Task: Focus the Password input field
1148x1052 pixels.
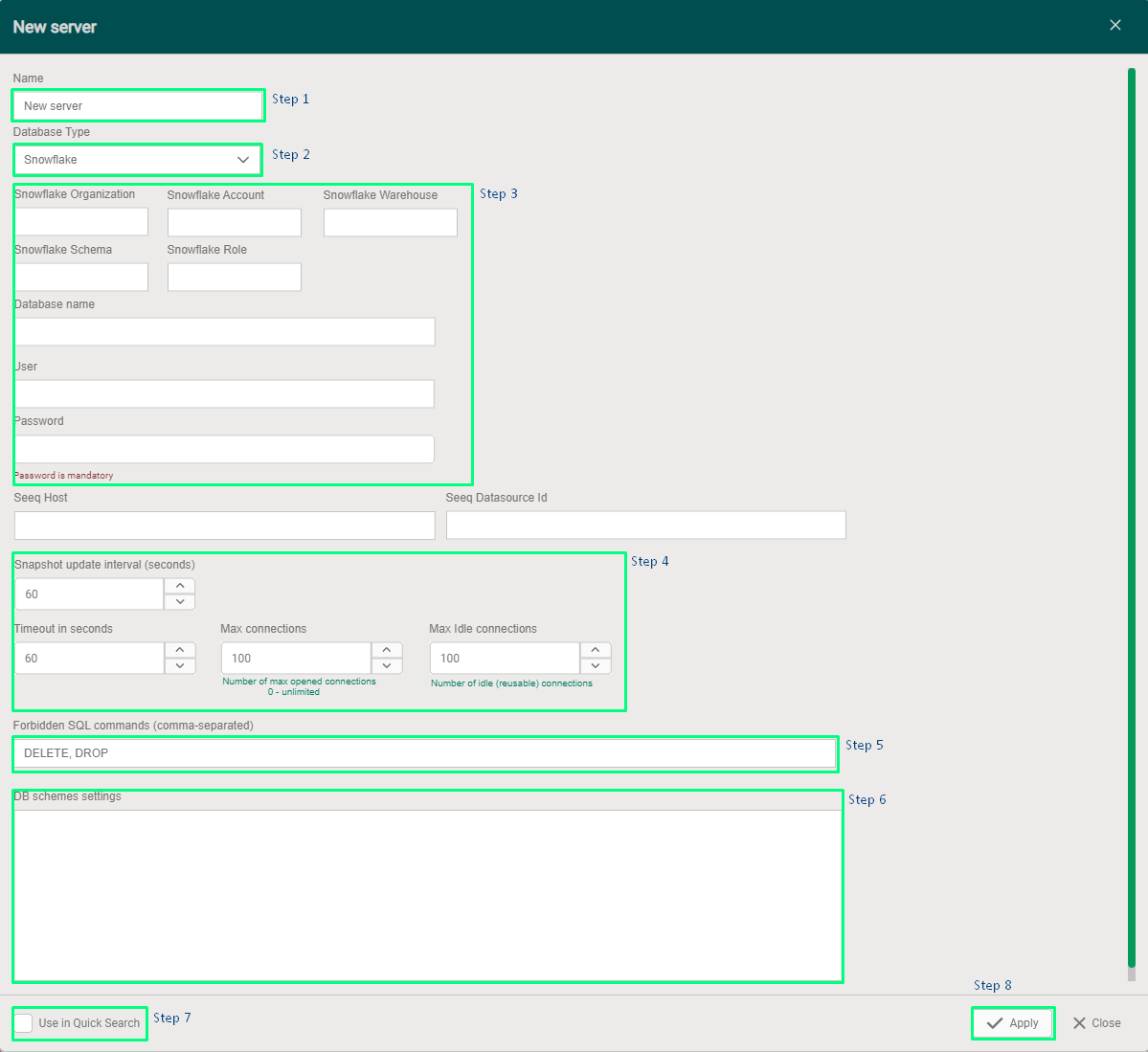Action: pos(225,449)
